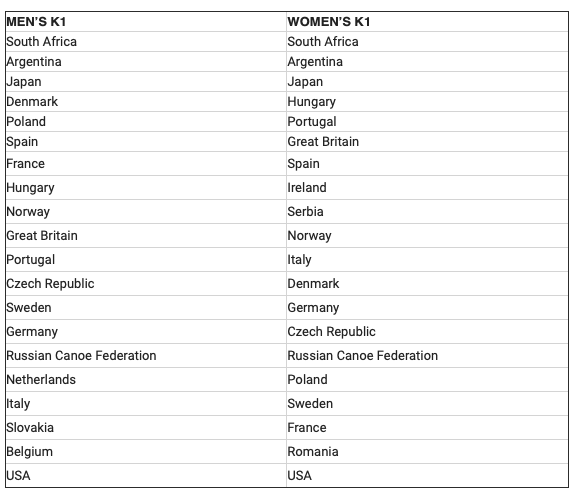Select Russian Canoe Federation in Women's column
The width and height of the screenshot is (575, 495).
(x=362, y=355)
